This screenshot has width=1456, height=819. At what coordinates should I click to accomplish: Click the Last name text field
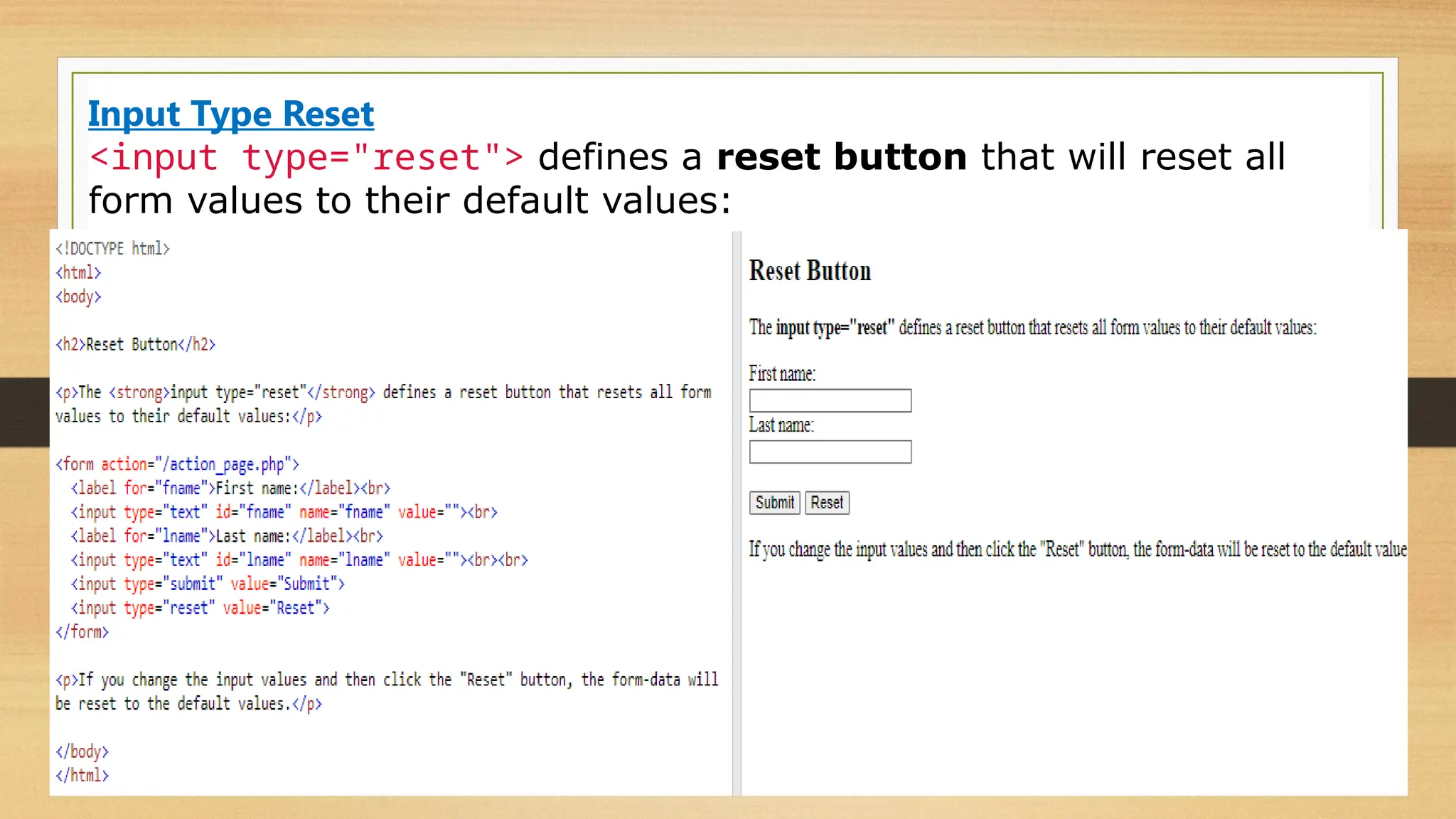(830, 451)
